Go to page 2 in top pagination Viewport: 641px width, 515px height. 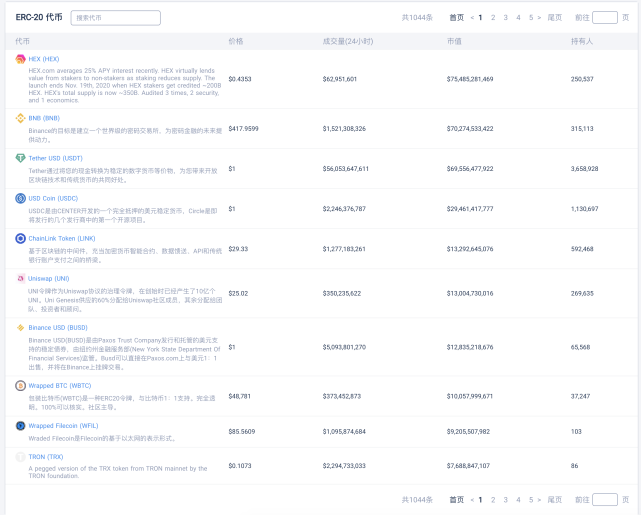coord(493,18)
